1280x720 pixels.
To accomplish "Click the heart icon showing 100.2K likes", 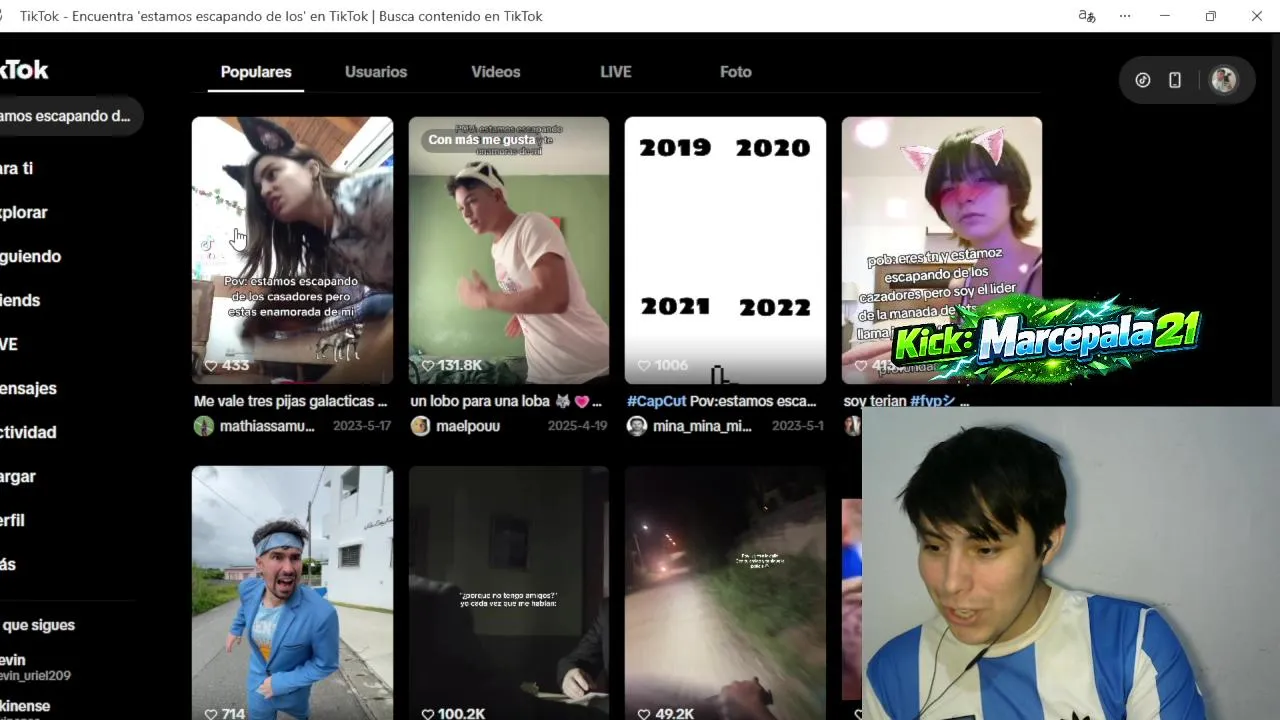I will tap(428, 714).
